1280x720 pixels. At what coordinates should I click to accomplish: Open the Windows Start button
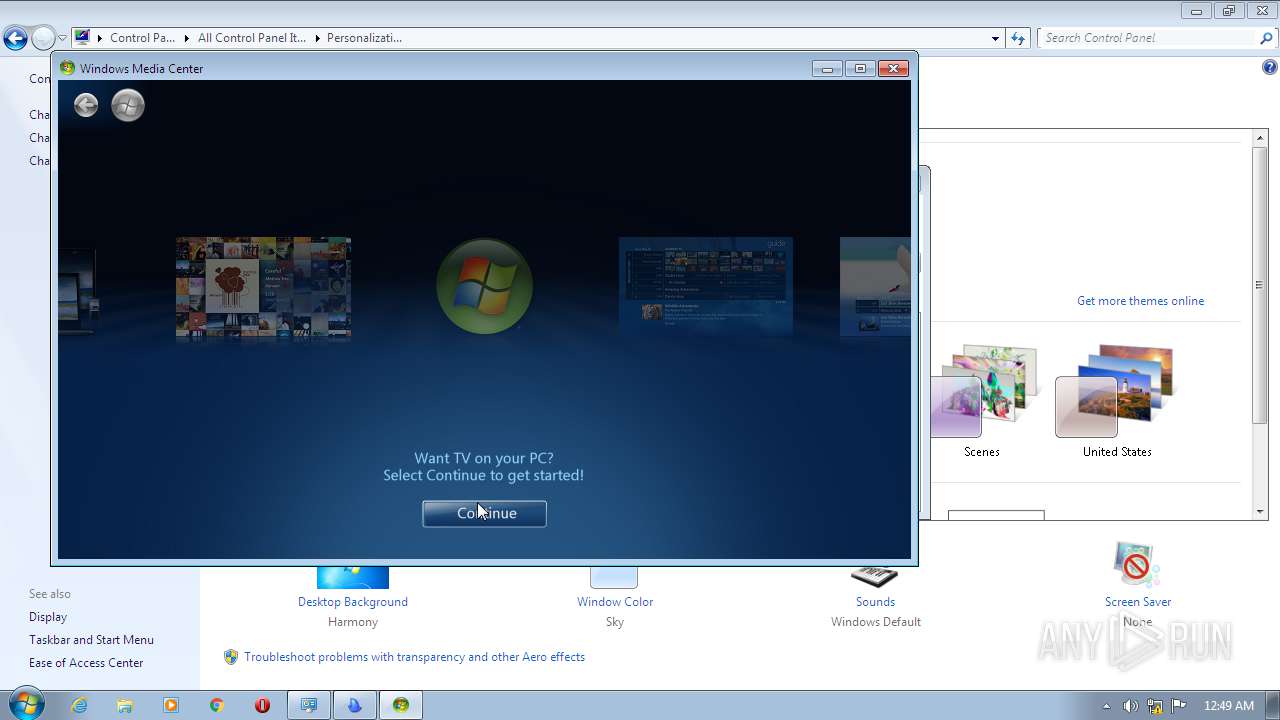pos(25,704)
